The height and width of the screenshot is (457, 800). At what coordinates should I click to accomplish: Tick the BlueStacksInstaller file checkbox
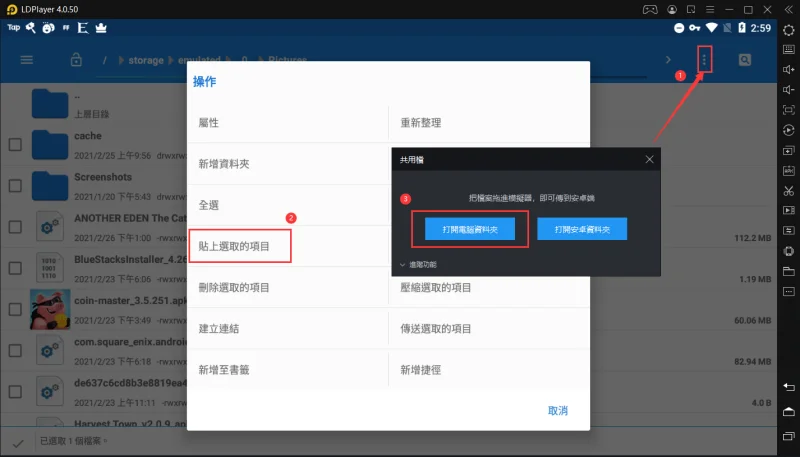click(x=15, y=268)
